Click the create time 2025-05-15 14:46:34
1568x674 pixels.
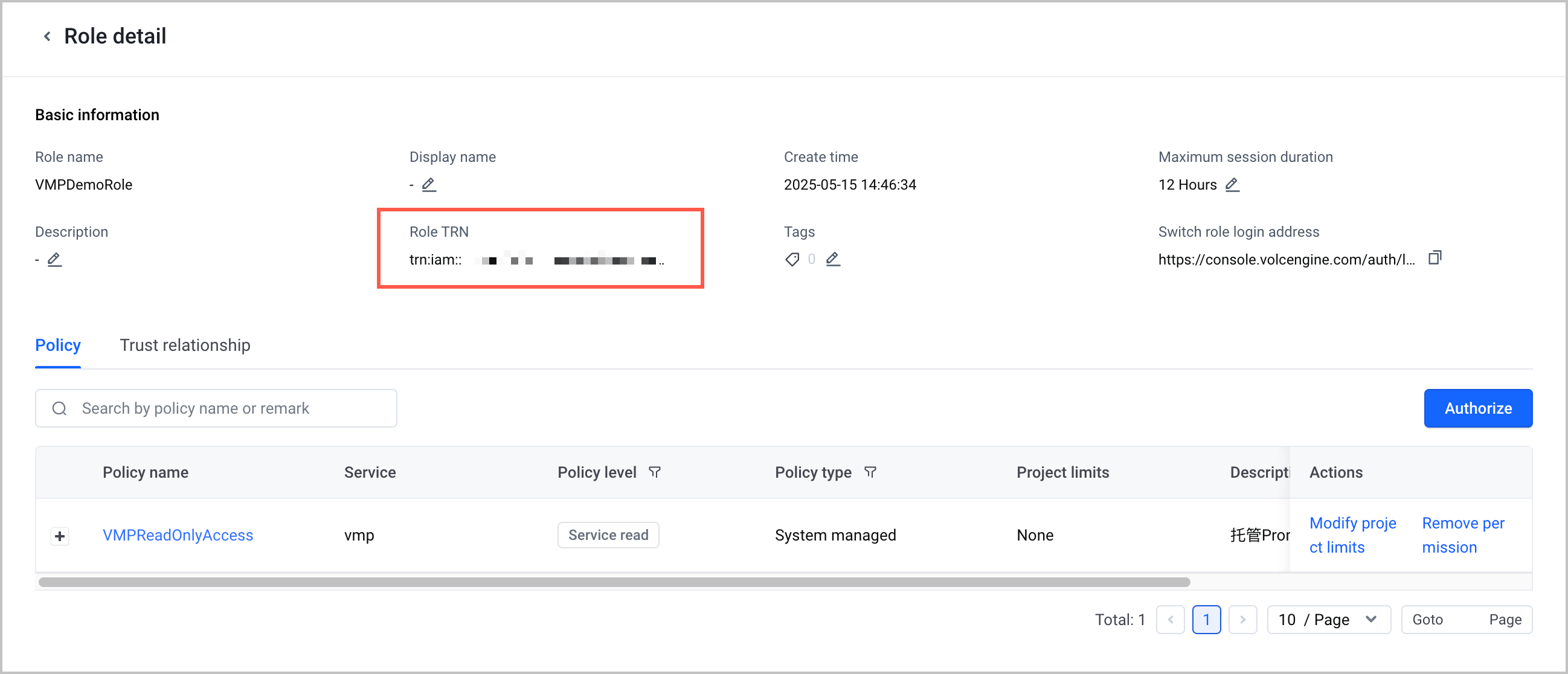(850, 184)
